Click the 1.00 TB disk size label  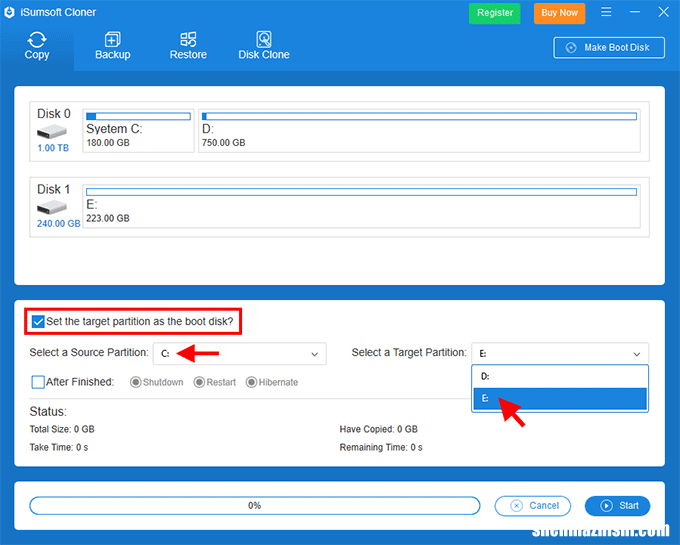tap(53, 148)
